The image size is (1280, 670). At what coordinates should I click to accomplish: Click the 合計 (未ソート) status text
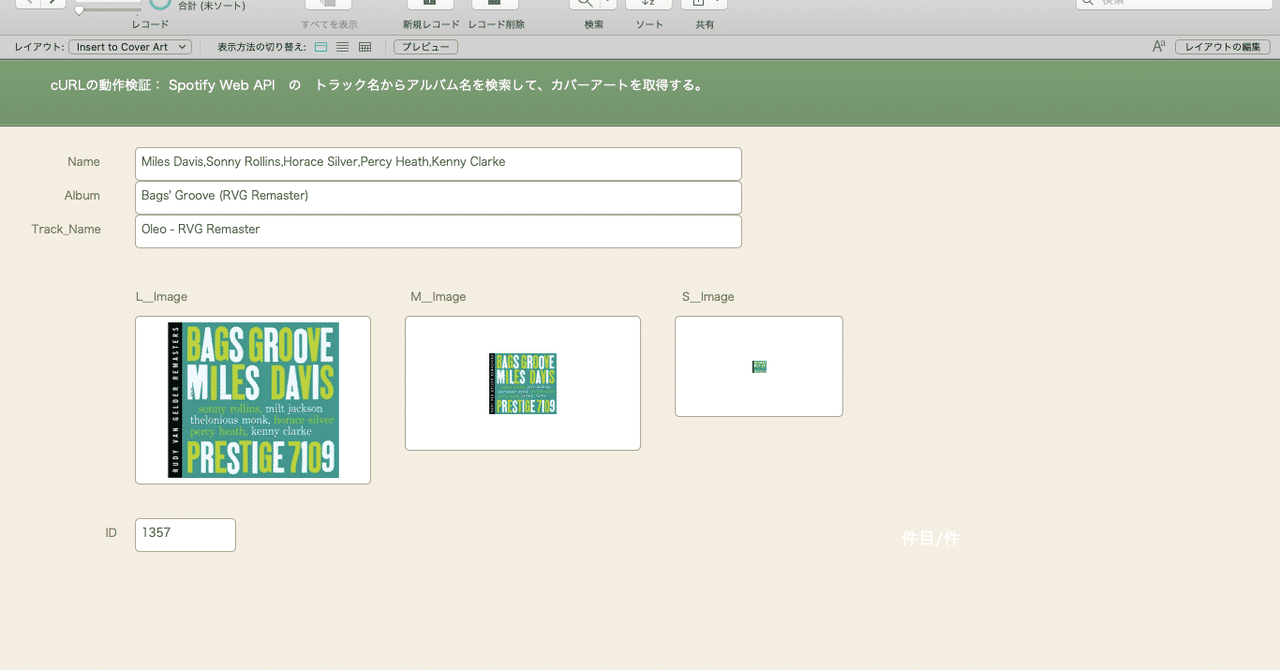click(212, 5)
